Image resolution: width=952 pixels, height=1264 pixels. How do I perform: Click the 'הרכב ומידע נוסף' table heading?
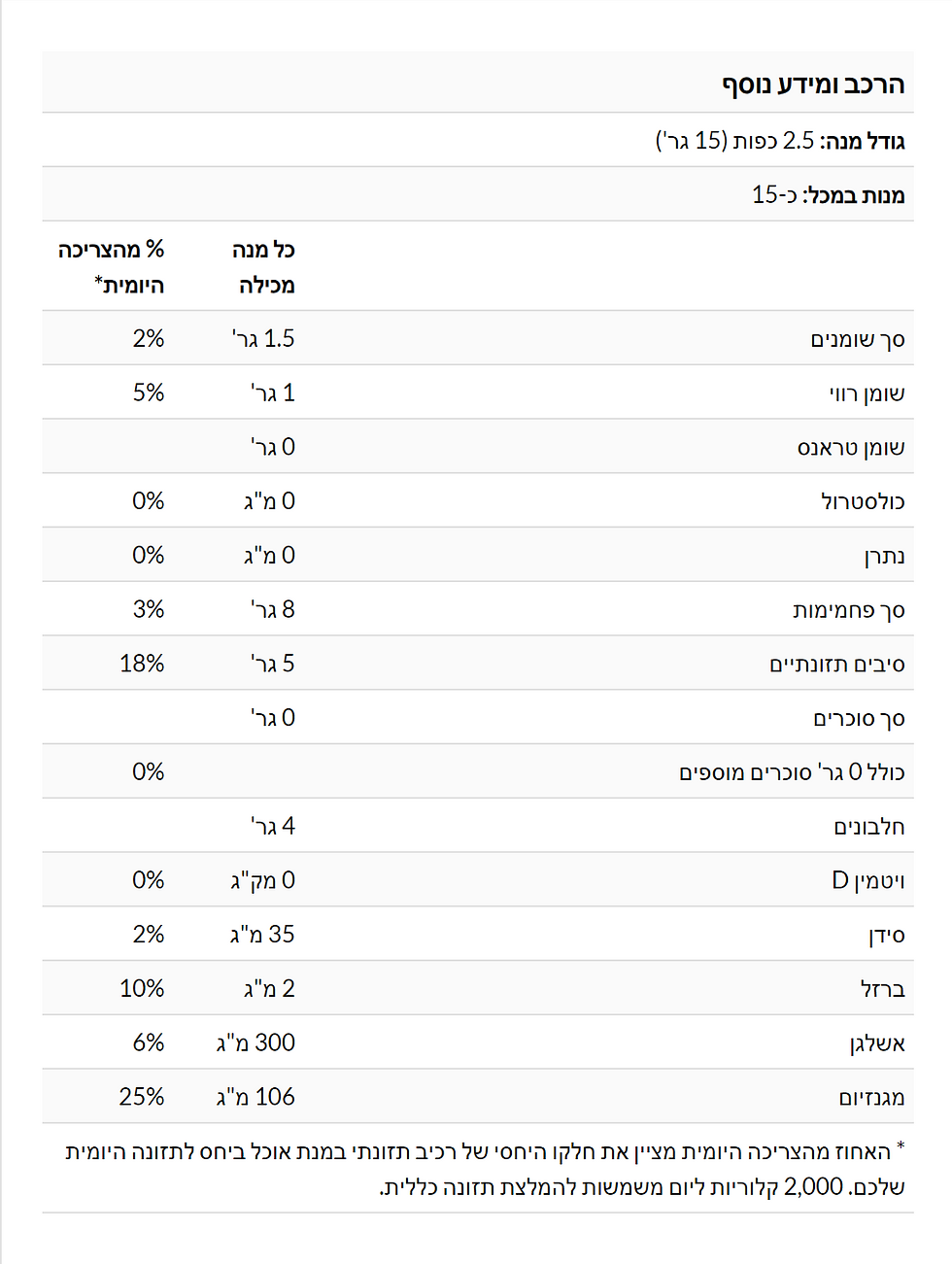pyautogui.click(x=812, y=85)
